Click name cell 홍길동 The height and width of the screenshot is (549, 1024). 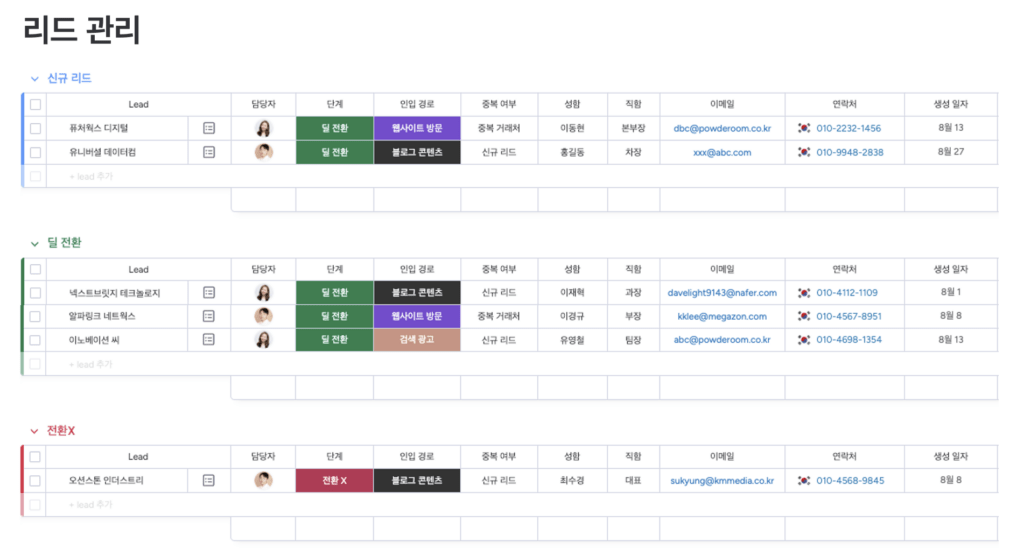tap(572, 153)
